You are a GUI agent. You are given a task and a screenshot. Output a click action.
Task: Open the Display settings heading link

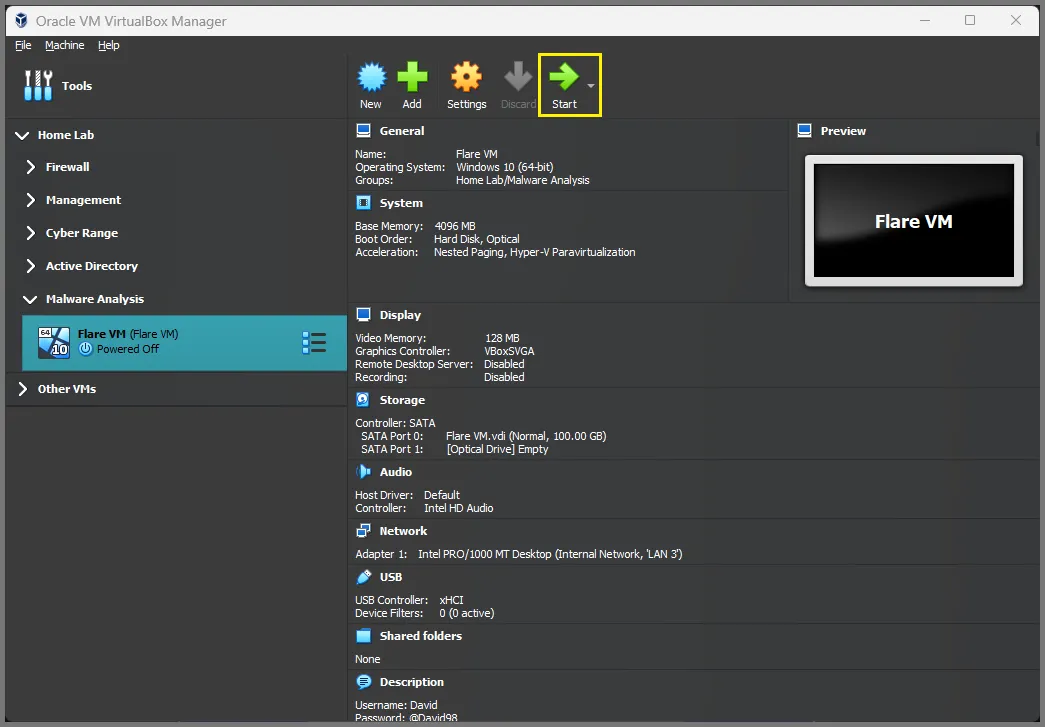click(x=400, y=315)
